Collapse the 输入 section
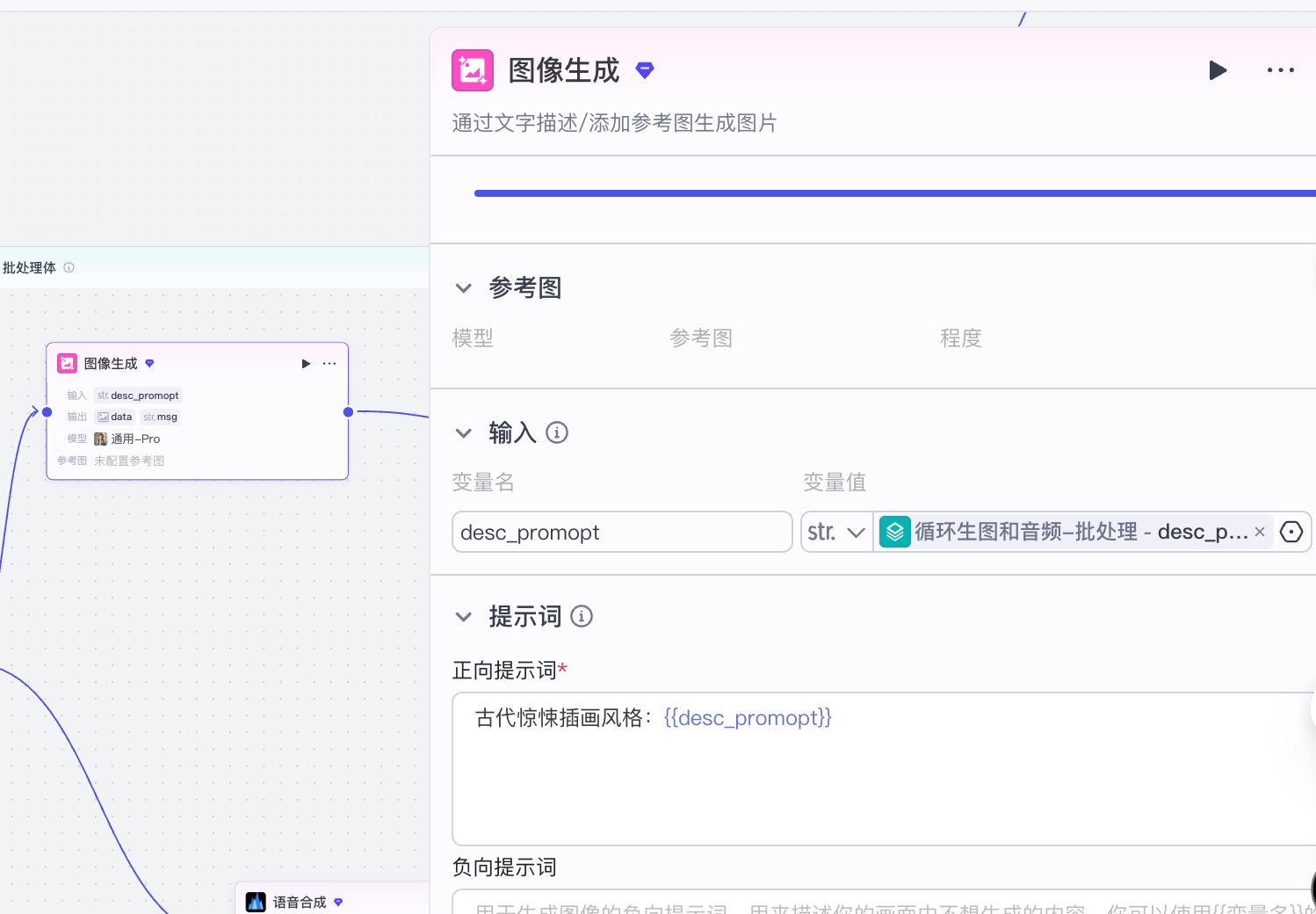 (464, 433)
